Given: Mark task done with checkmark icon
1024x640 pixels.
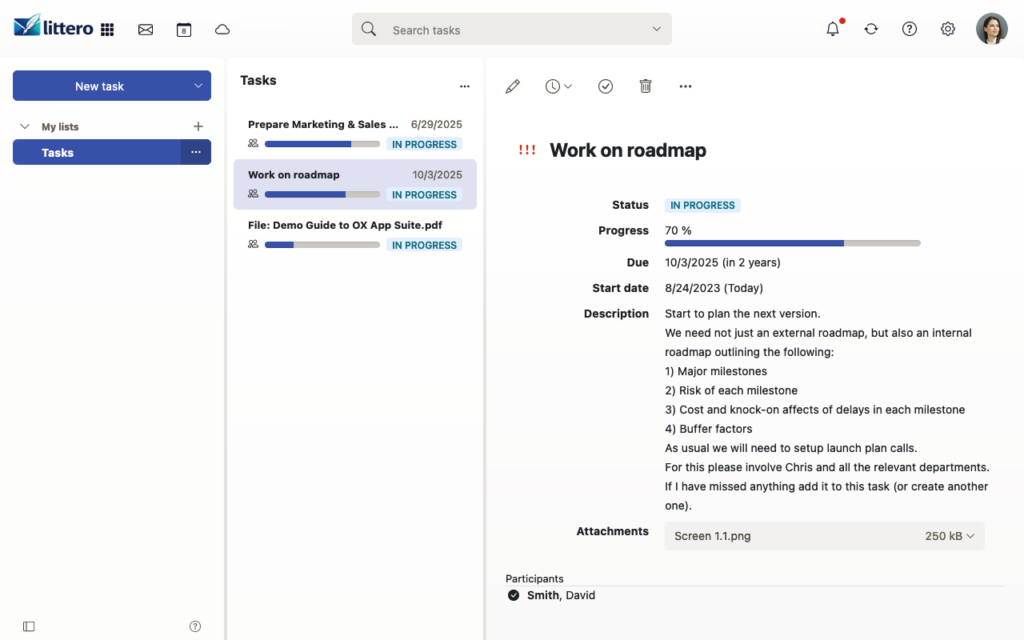Looking at the screenshot, I should (605, 87).
